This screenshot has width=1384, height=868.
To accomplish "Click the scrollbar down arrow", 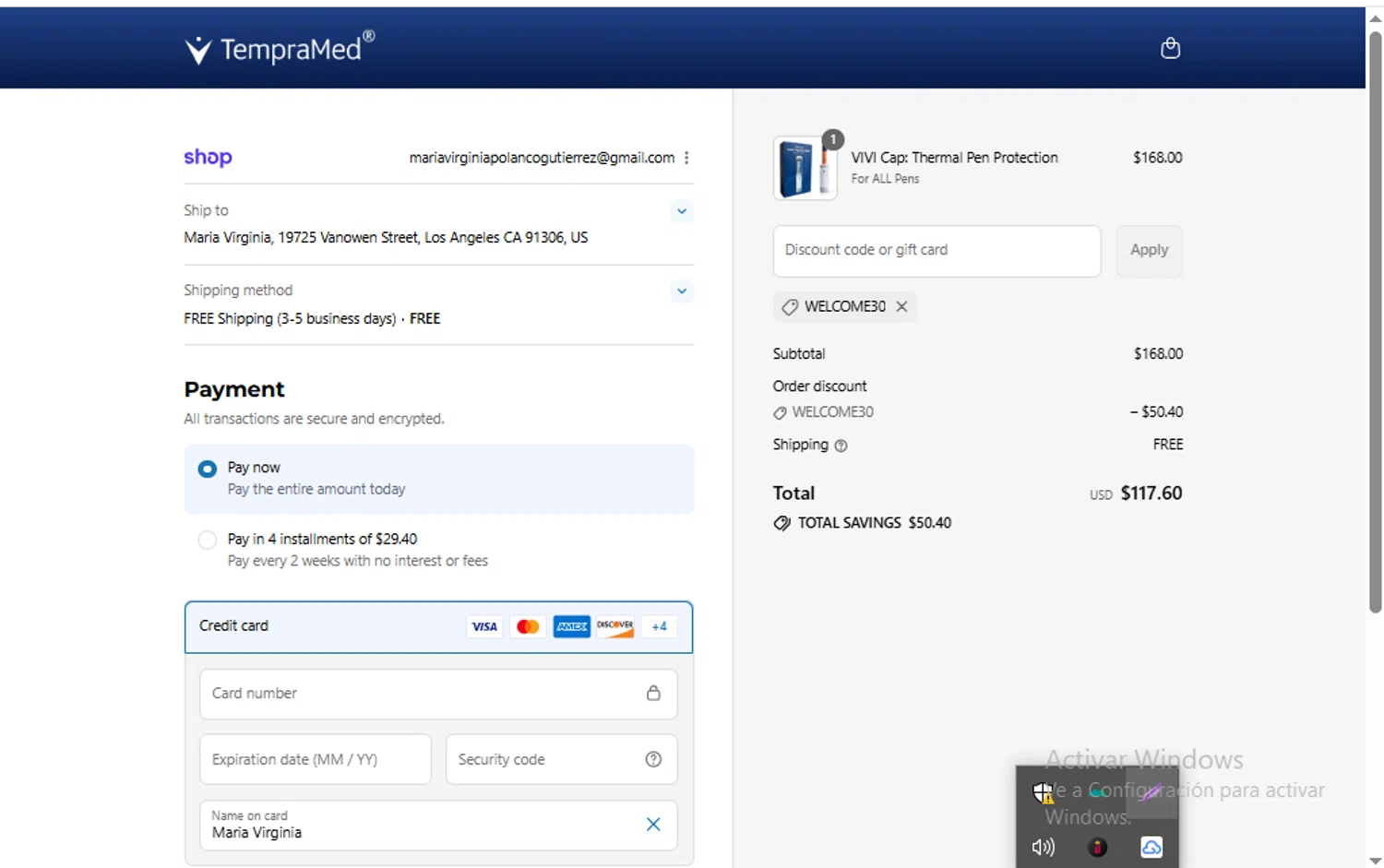I will 1375,860.
